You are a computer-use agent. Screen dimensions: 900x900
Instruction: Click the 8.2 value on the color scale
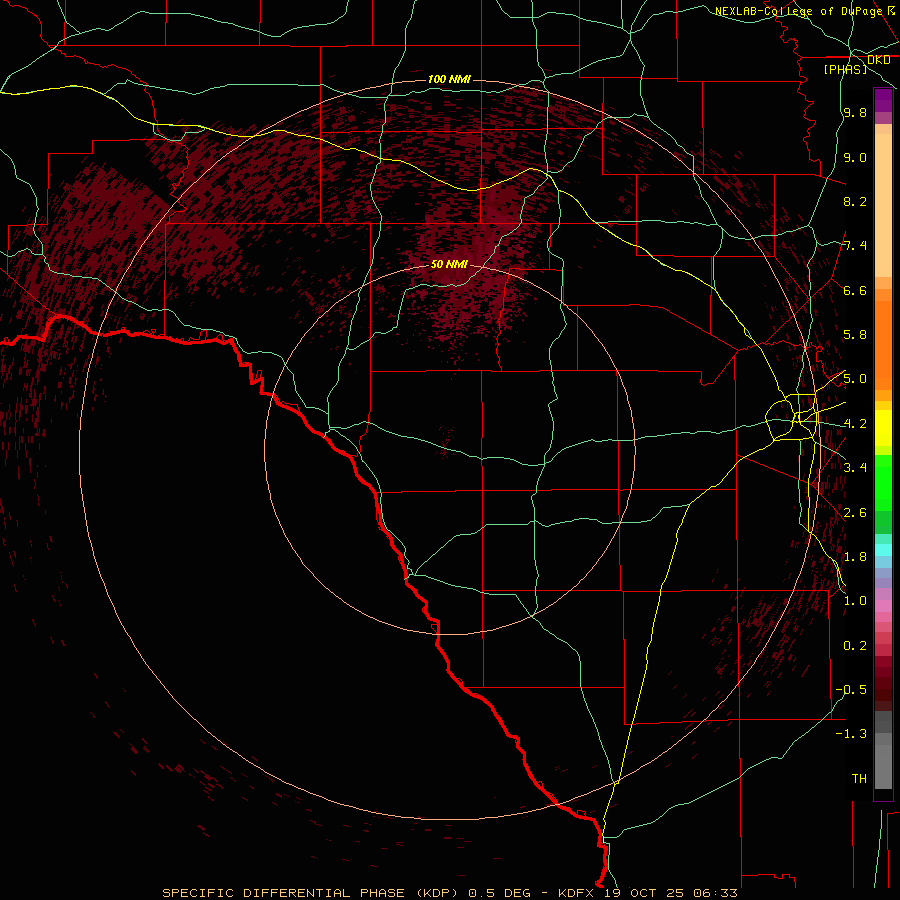(x=855, y=202)
